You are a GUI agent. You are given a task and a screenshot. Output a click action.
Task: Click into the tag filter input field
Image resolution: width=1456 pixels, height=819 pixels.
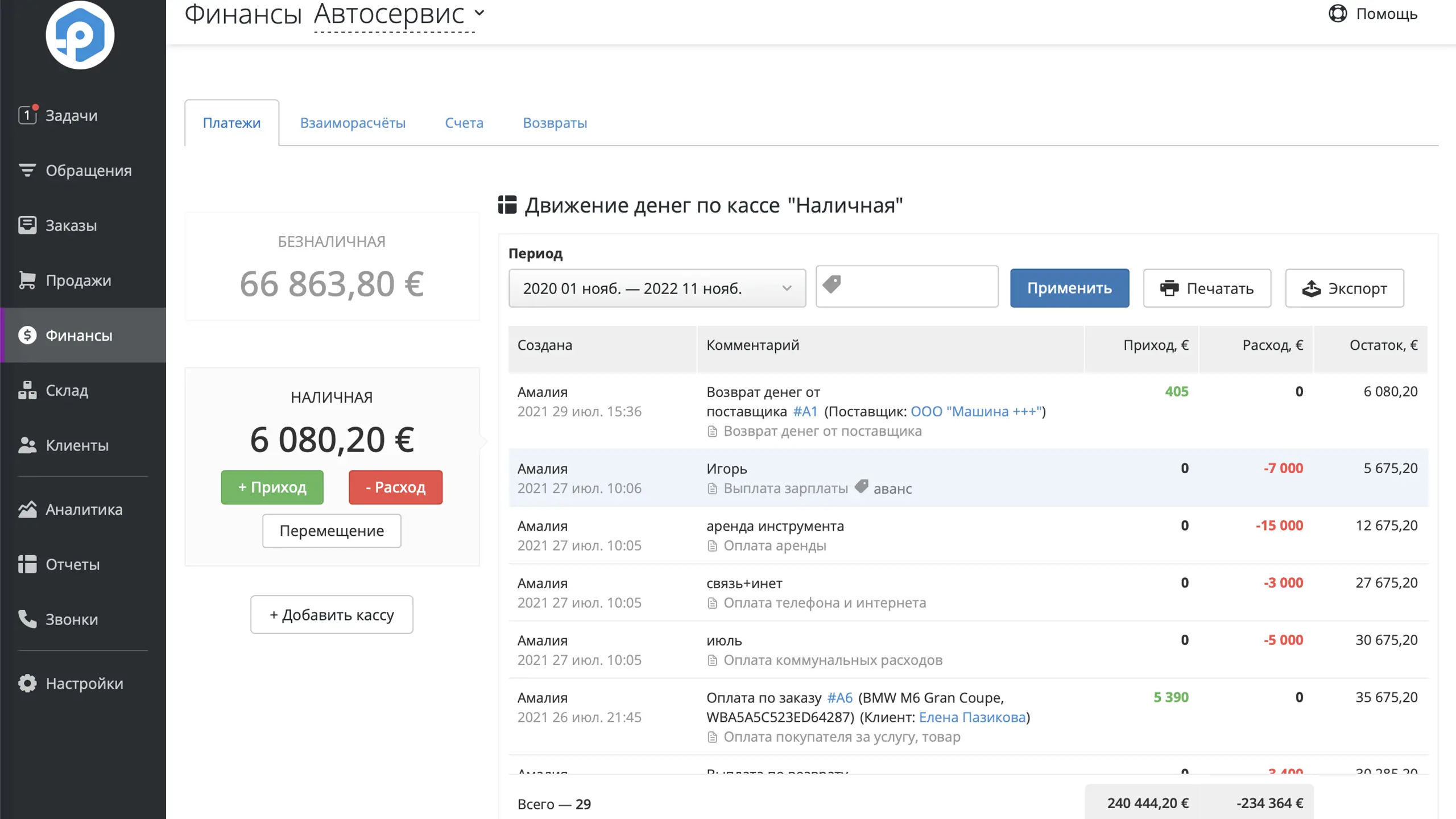[x=907, y=287]
